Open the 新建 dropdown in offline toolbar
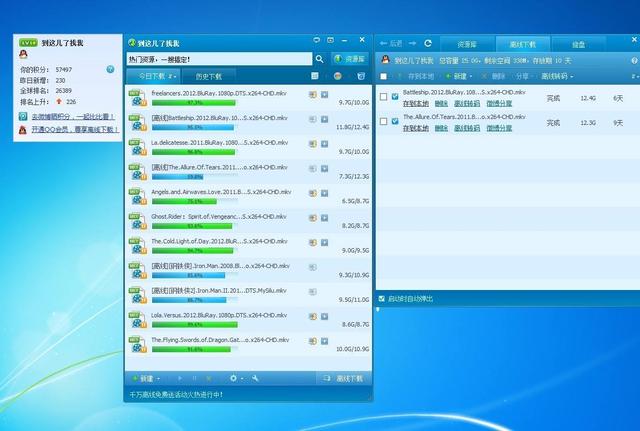640x431 pixels. pos(459,76)
